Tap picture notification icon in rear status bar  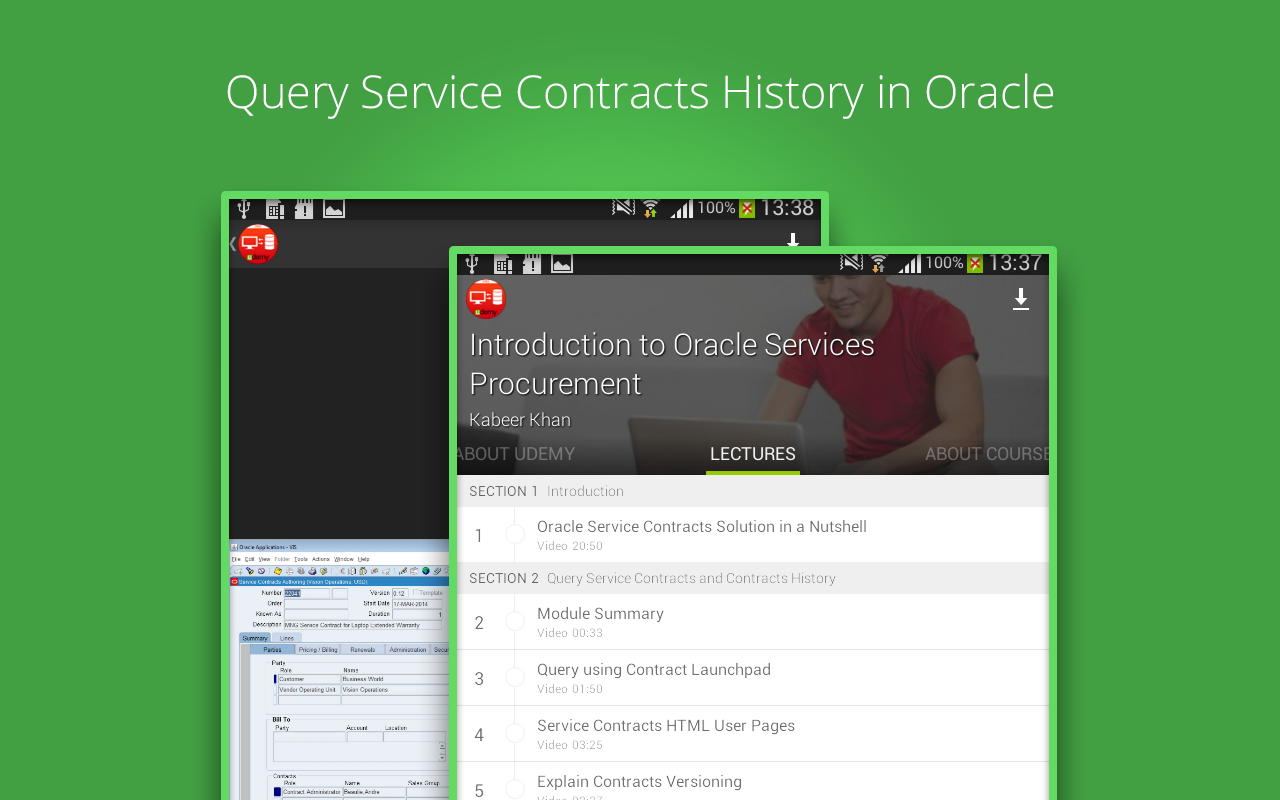click(x=334, y=209)
